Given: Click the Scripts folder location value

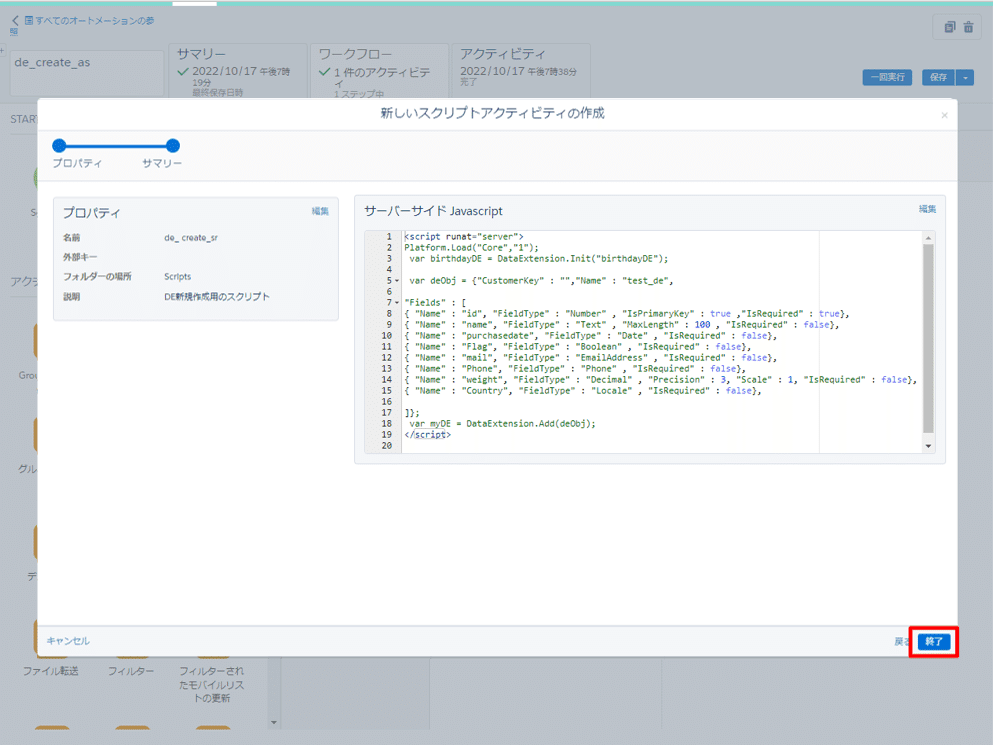Looking at the screenshot, I should point(177,277).
